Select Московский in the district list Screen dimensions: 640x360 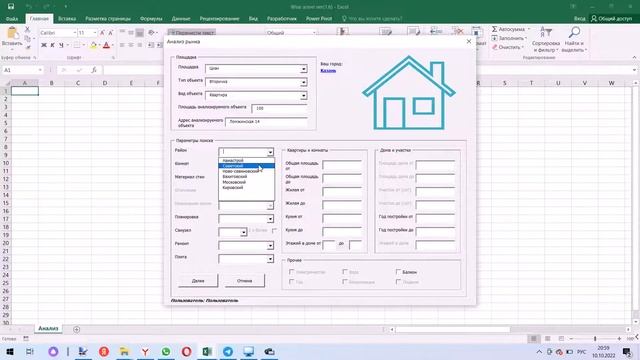(x=234, y=182)
